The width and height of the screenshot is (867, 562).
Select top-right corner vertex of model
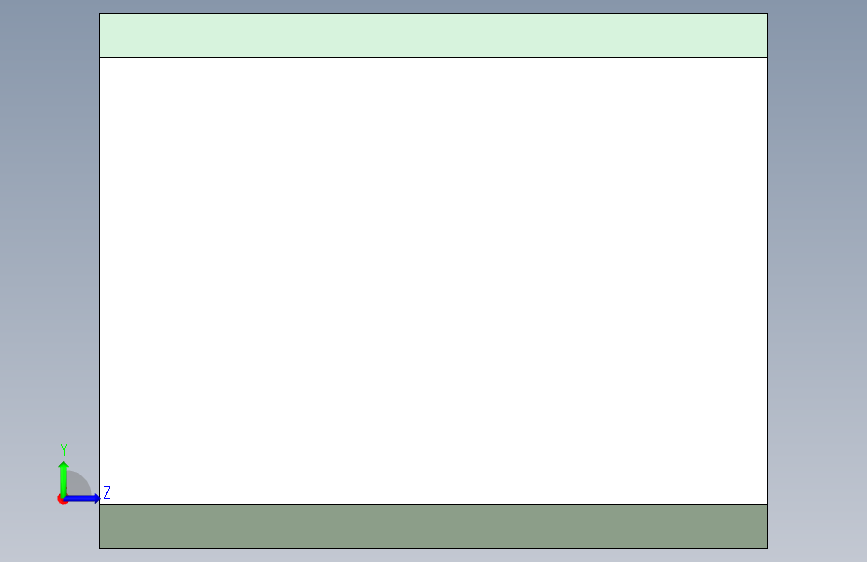(x=767, y=13)
